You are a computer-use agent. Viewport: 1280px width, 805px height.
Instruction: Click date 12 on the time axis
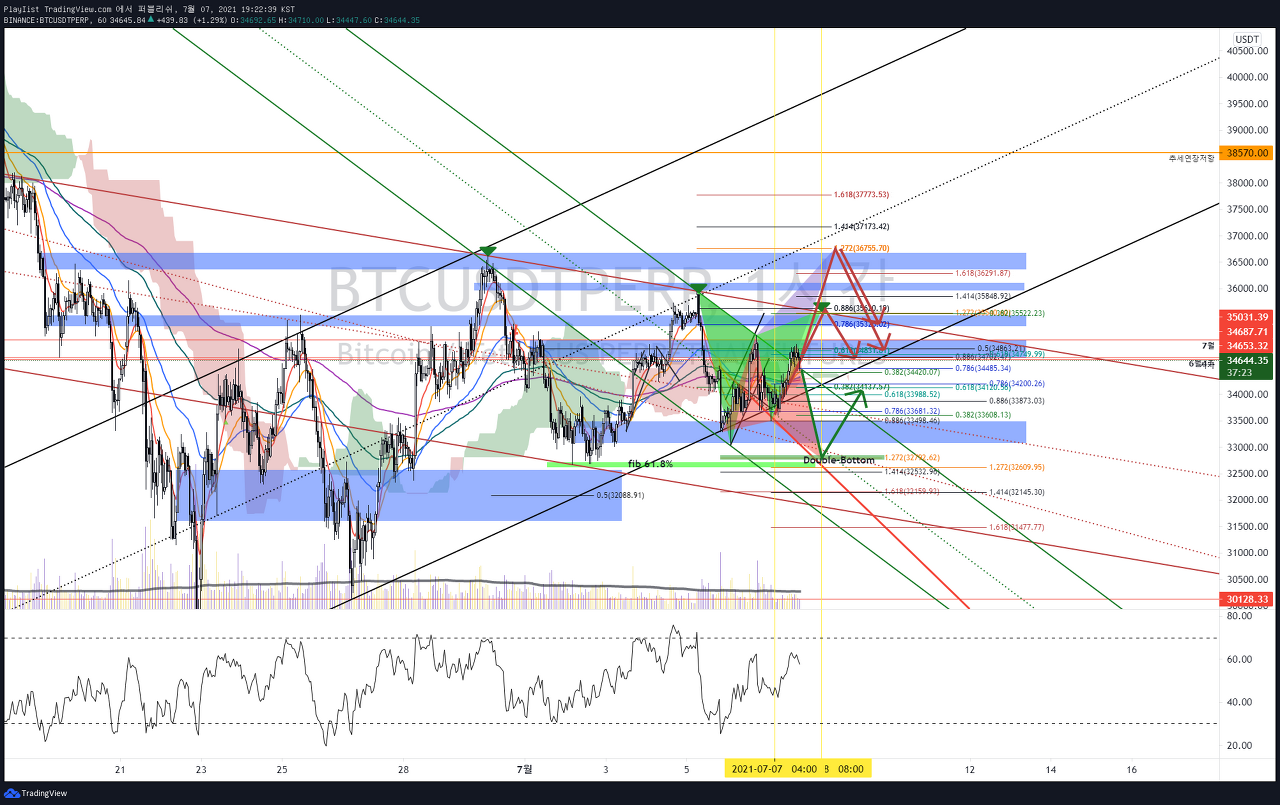(x=970, y=769)
